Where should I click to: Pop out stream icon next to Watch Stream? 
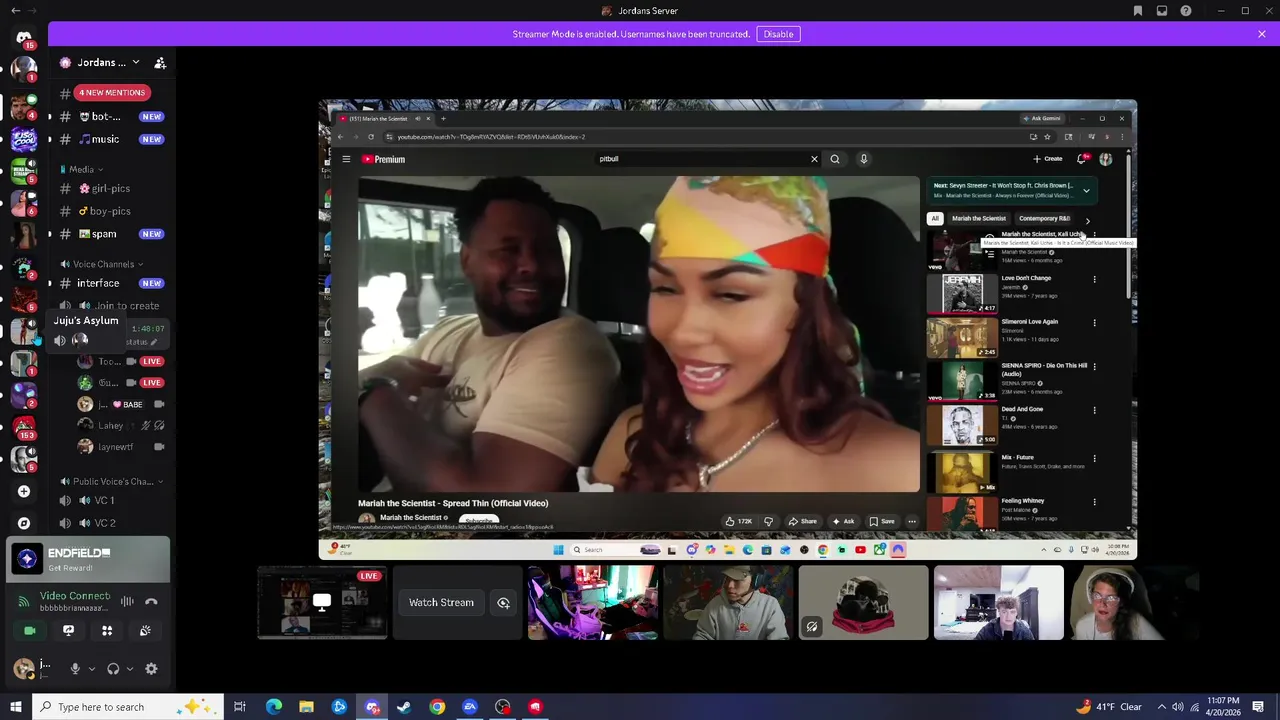click(503, 602)
